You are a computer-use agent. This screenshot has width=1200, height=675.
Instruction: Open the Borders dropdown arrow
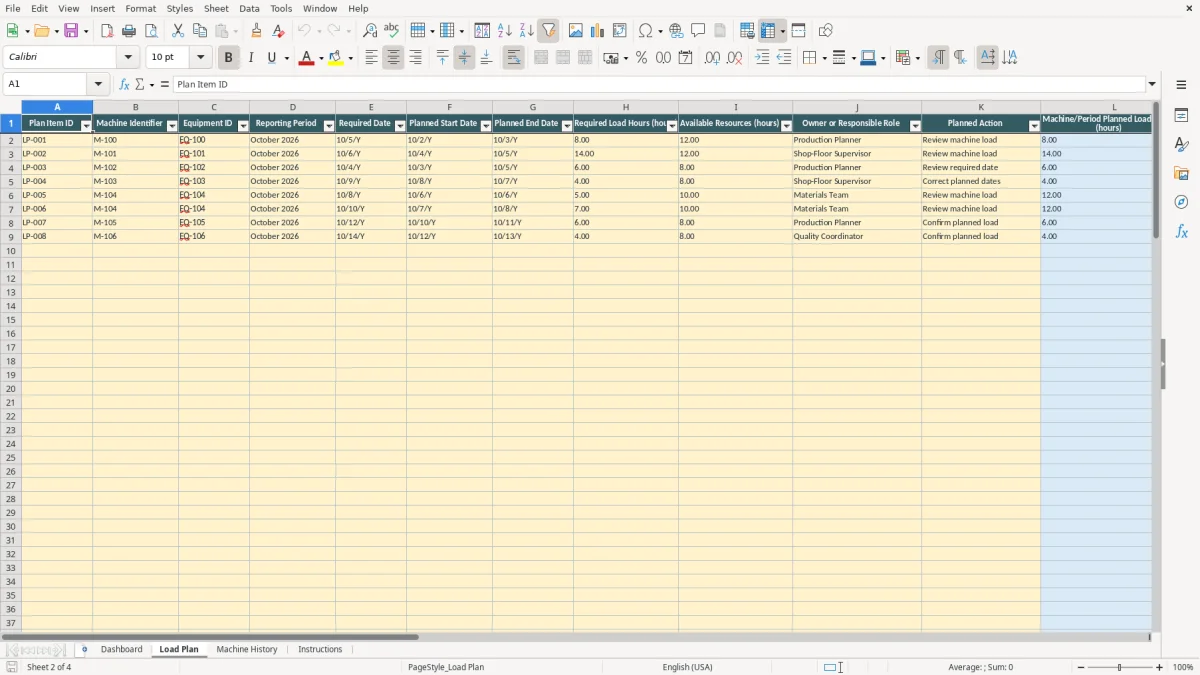click(823, 58)
